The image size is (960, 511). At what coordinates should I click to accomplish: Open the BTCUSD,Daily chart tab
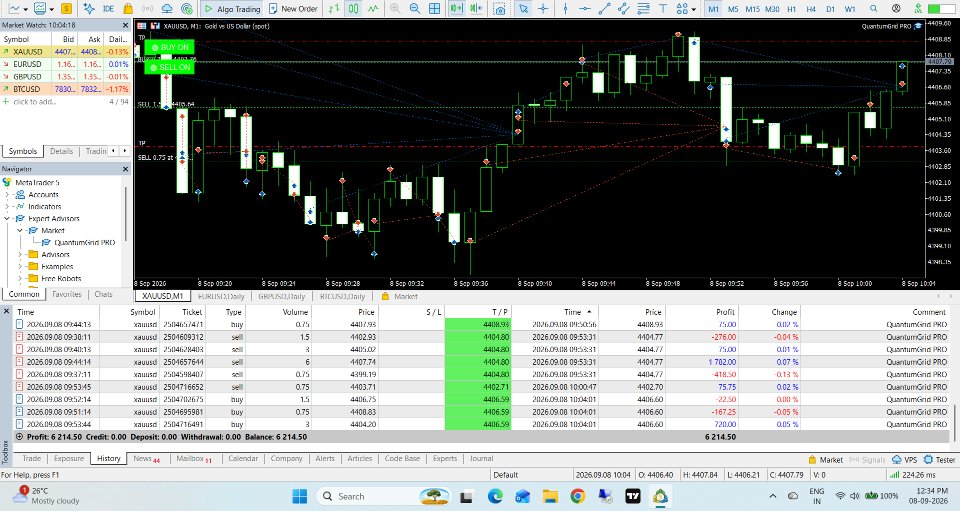click(343, 296)
